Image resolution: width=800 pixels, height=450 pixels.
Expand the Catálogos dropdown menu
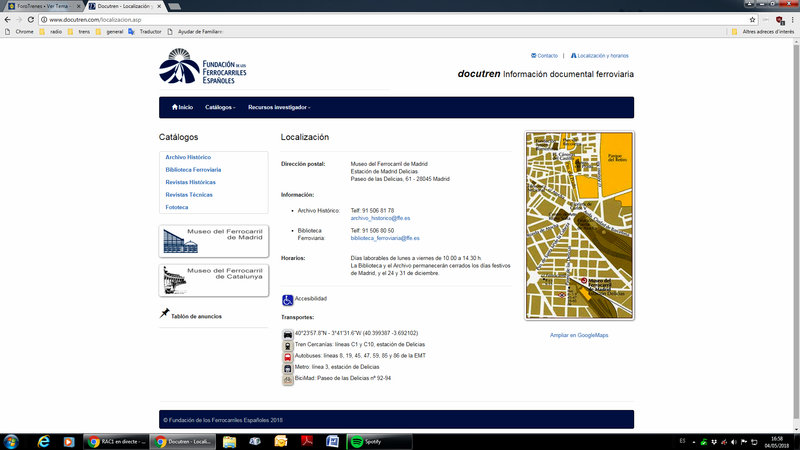pyautogui.click(x=220, y=107)
